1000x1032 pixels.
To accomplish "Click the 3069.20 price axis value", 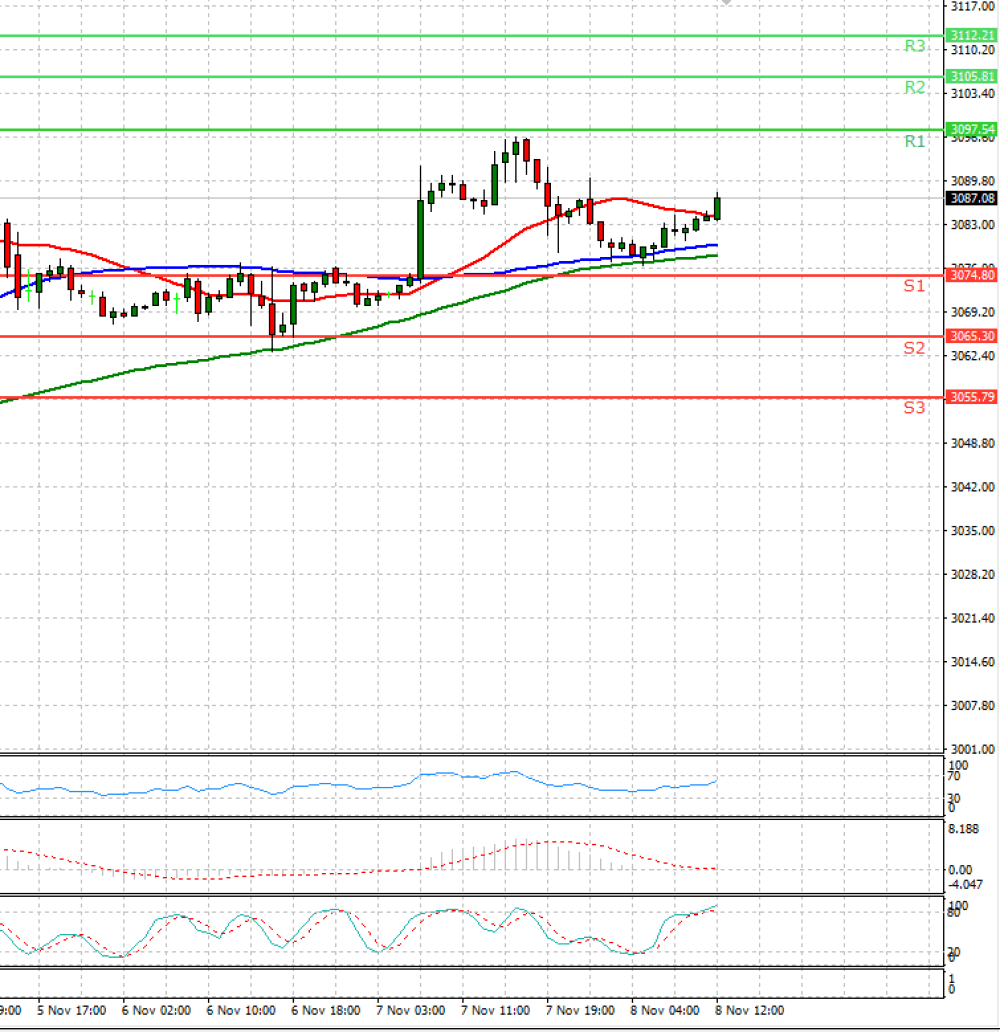I will pyautogui.click(x=973, y=312).
